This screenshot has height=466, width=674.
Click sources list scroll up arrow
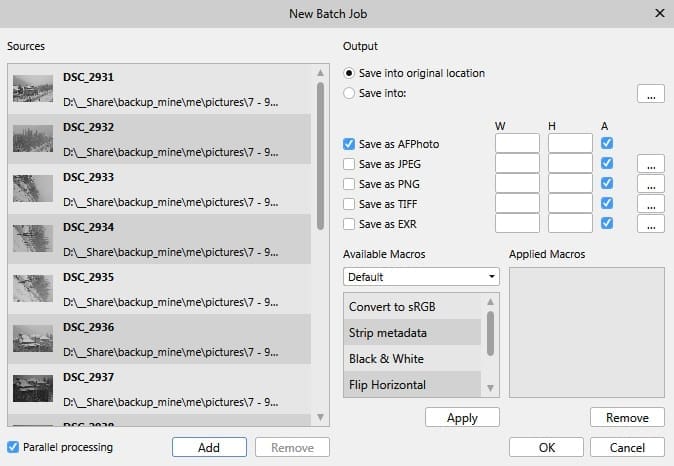click(320, 73)
